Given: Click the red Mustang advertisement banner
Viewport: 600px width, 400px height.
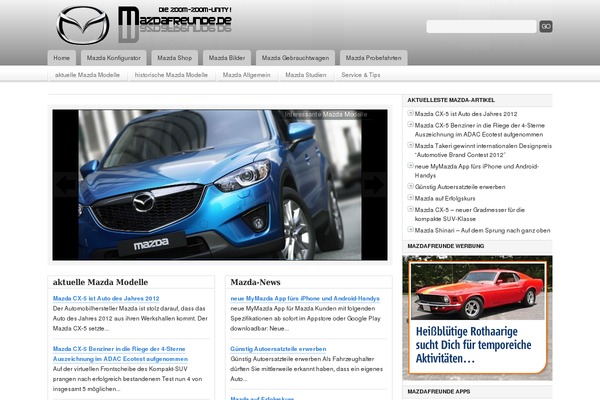Looking at the screenshot, I should [x=477, y=318].
